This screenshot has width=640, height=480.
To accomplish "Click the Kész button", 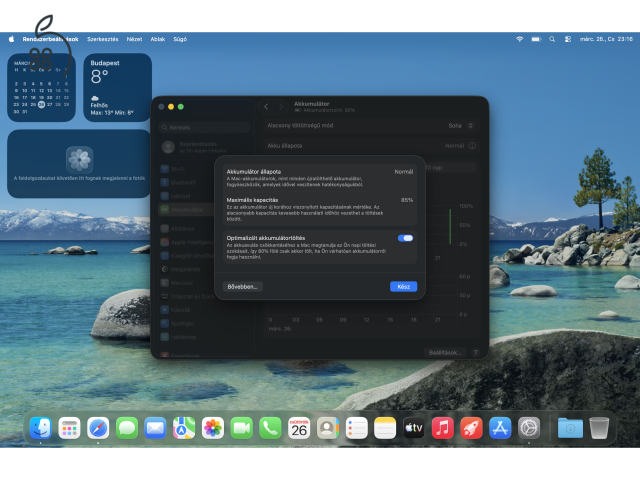I will point(403,287).
